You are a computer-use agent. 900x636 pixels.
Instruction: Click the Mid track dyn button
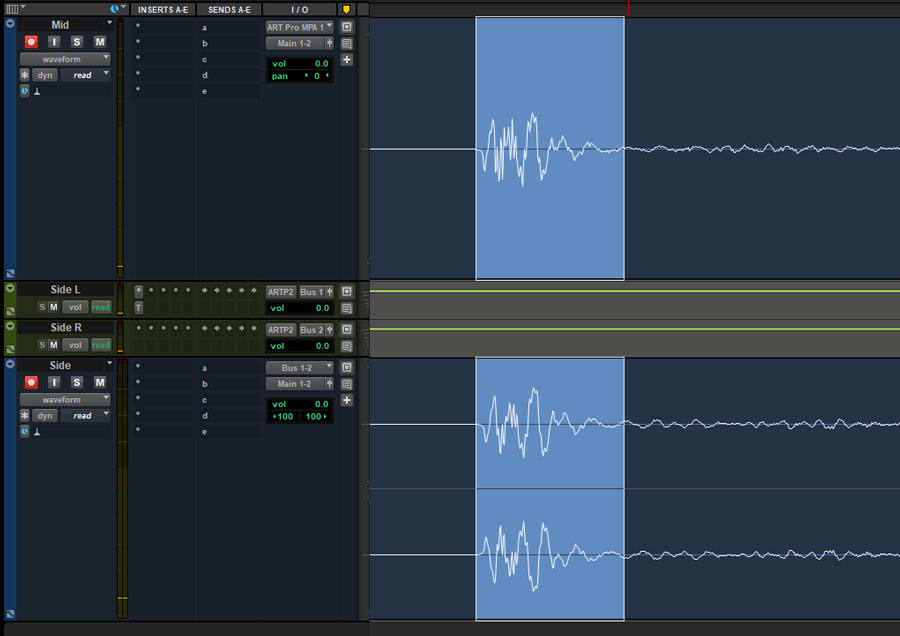coord(45,75)
